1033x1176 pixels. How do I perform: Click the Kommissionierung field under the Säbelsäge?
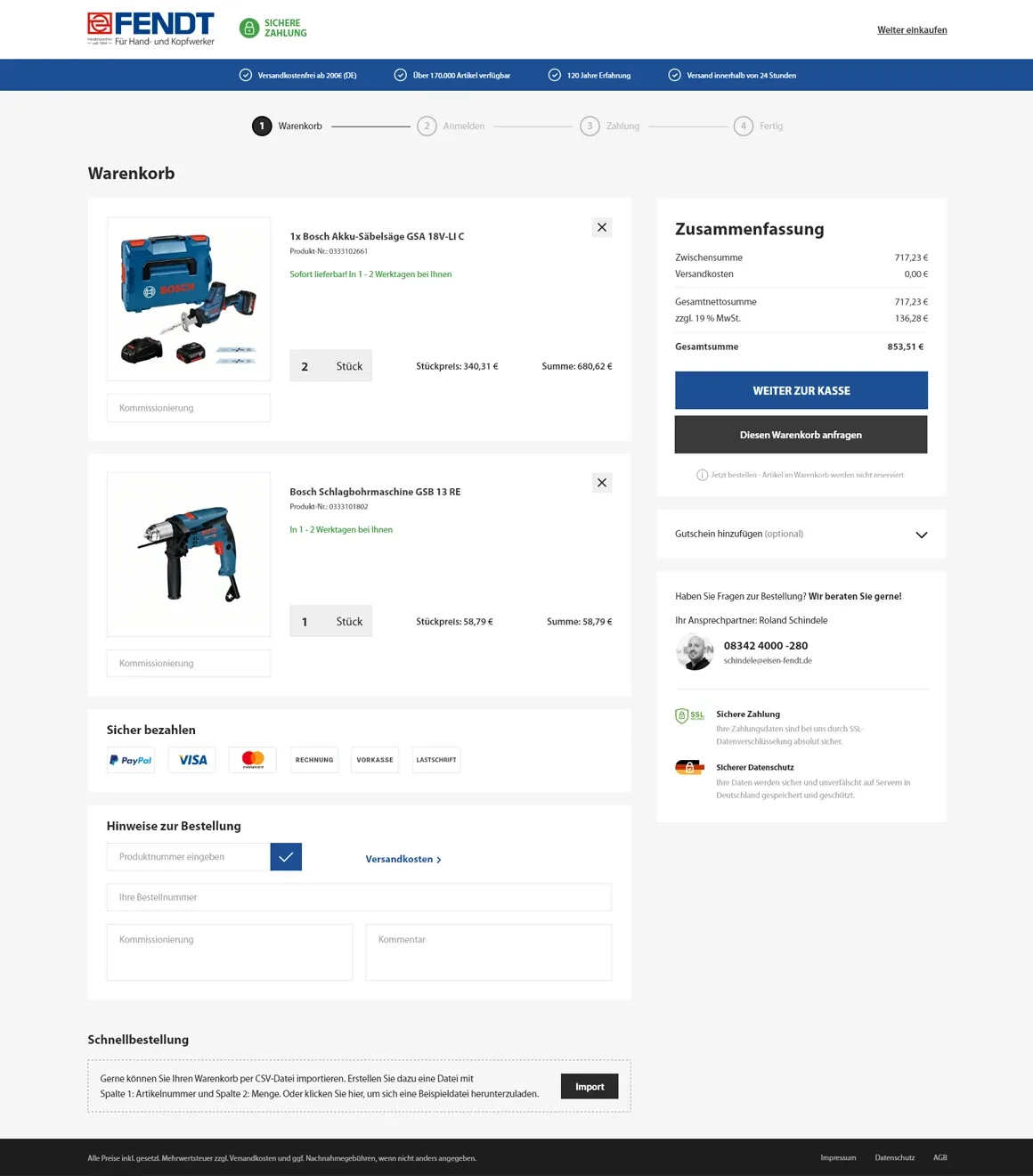[x=189, y=408]
